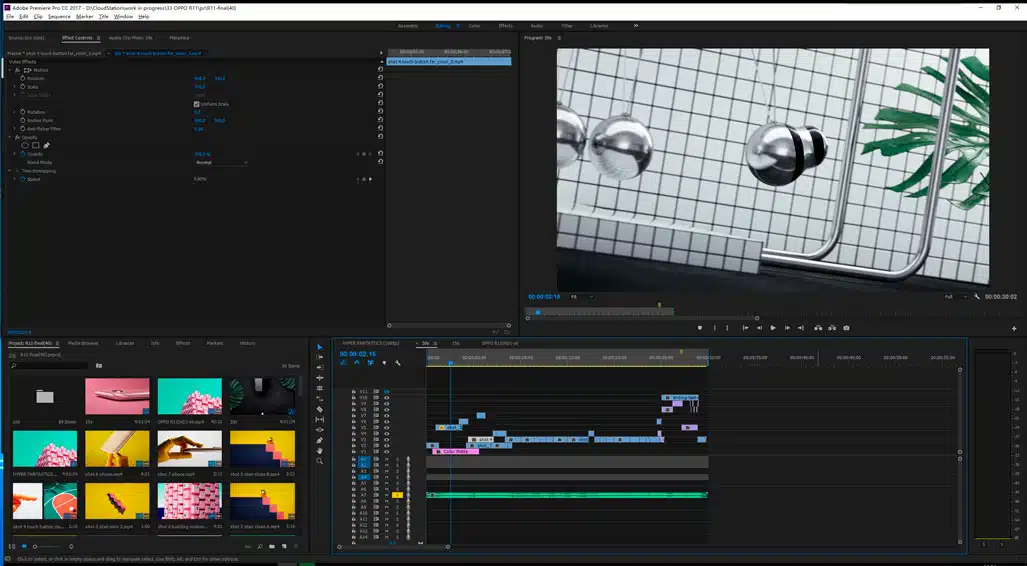Click the Export Frame camera icon
This screenshot has width=1027, height=566.
(846, 328)
